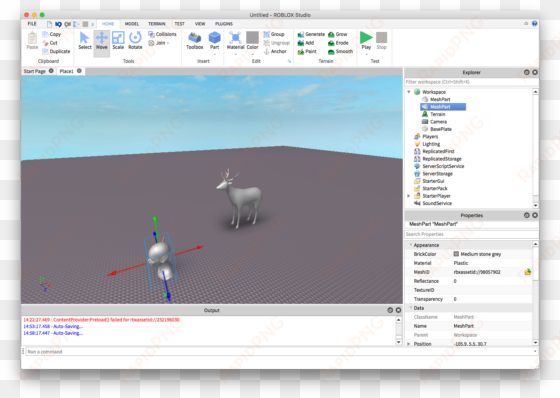Open the Part dropdown arrow
This screenshot has height=398, width=560.
pos(215,54)
